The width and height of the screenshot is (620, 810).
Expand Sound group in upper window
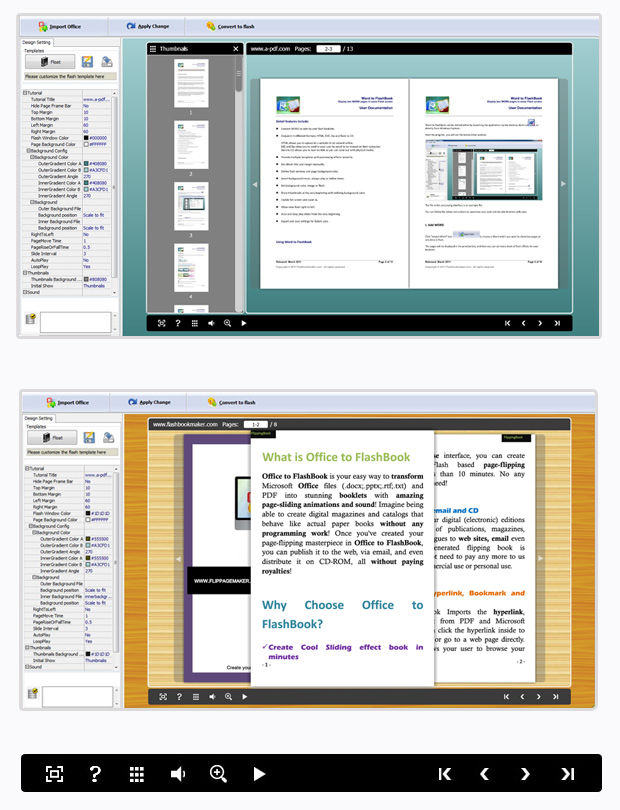tap(25, 292)
